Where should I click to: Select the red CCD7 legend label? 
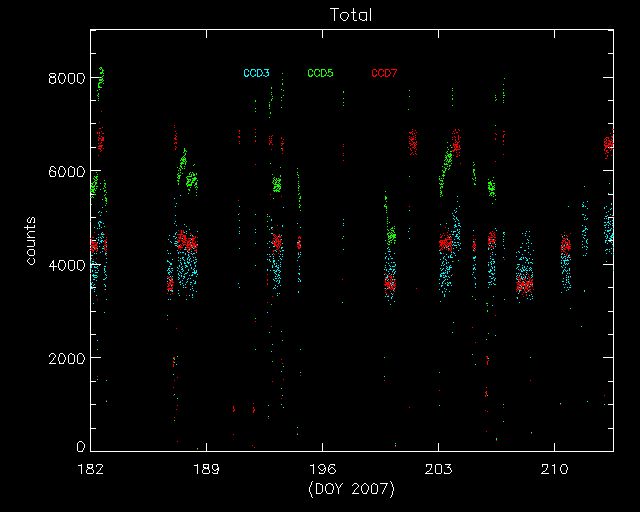coord(384,73)
